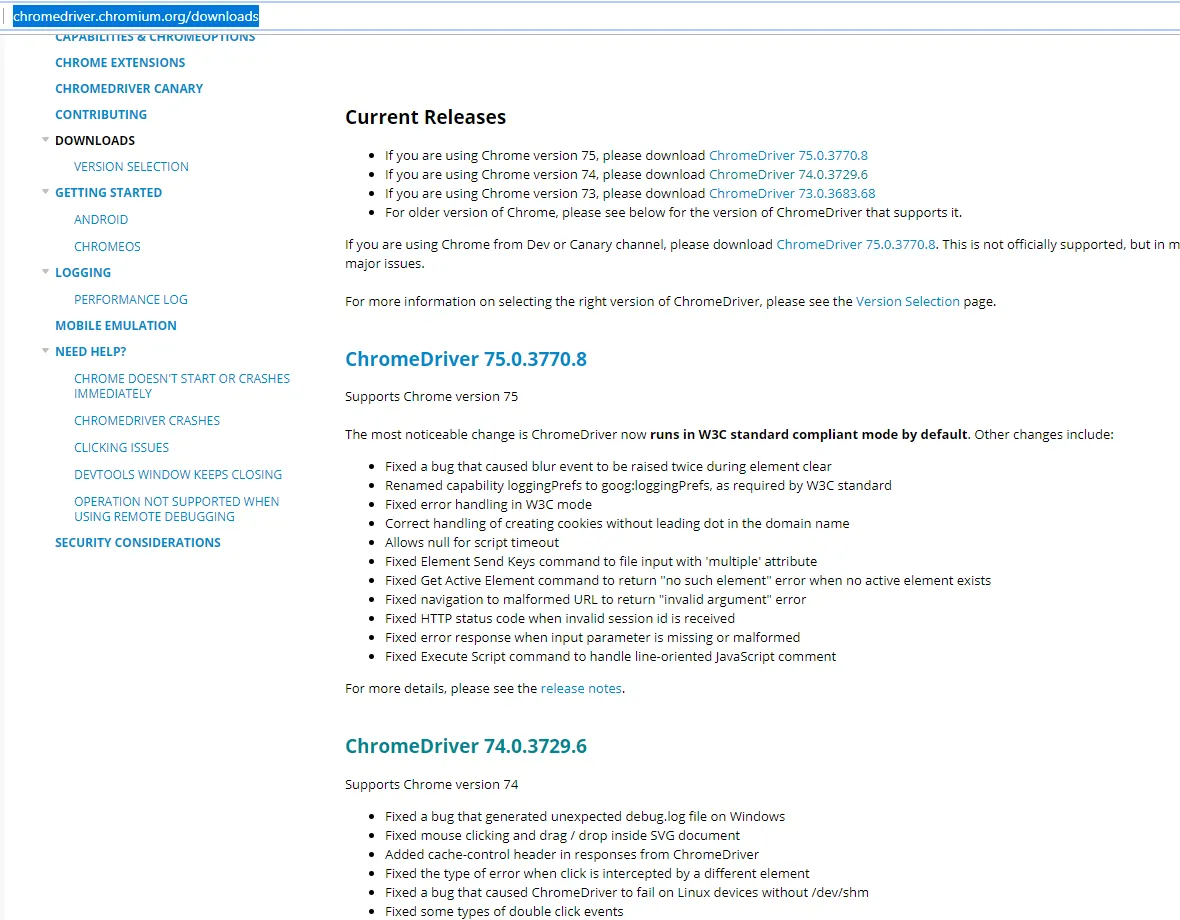Click 'Fixed HTTP status code' bullet text
The image size is (1180, 920).
(560, 618)
